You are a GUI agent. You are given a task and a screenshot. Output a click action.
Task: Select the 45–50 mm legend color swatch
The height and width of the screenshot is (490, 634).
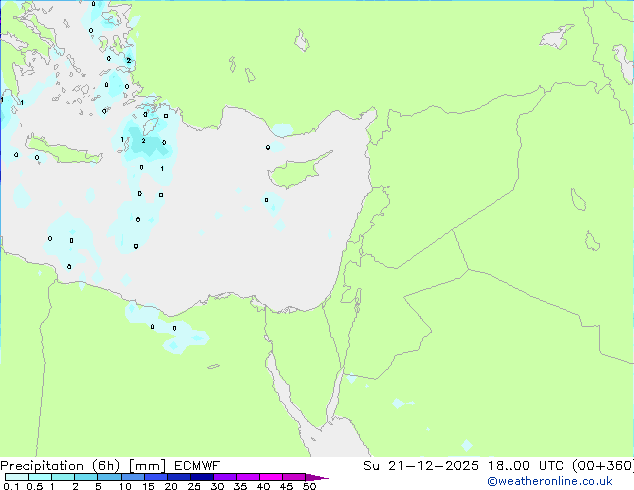(294, 477)
